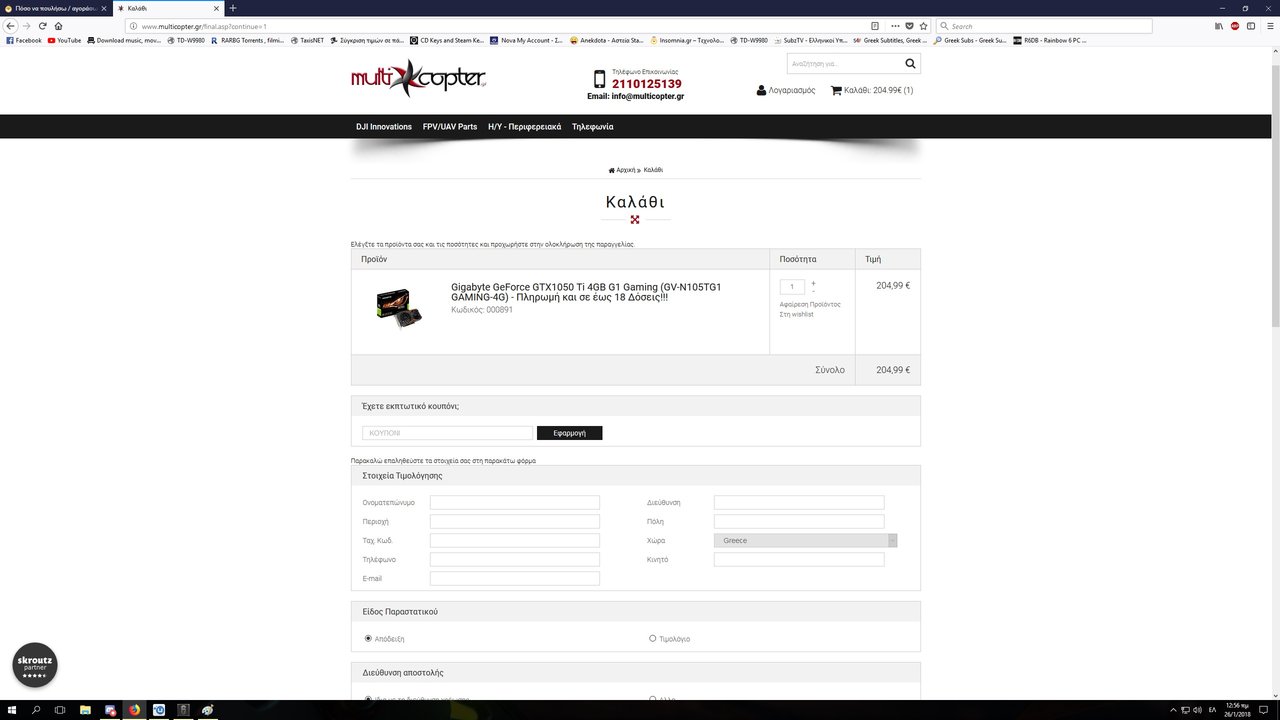1280x720 pixels.
Task: Open Facebook bookmark
Action: coord(24,41)
